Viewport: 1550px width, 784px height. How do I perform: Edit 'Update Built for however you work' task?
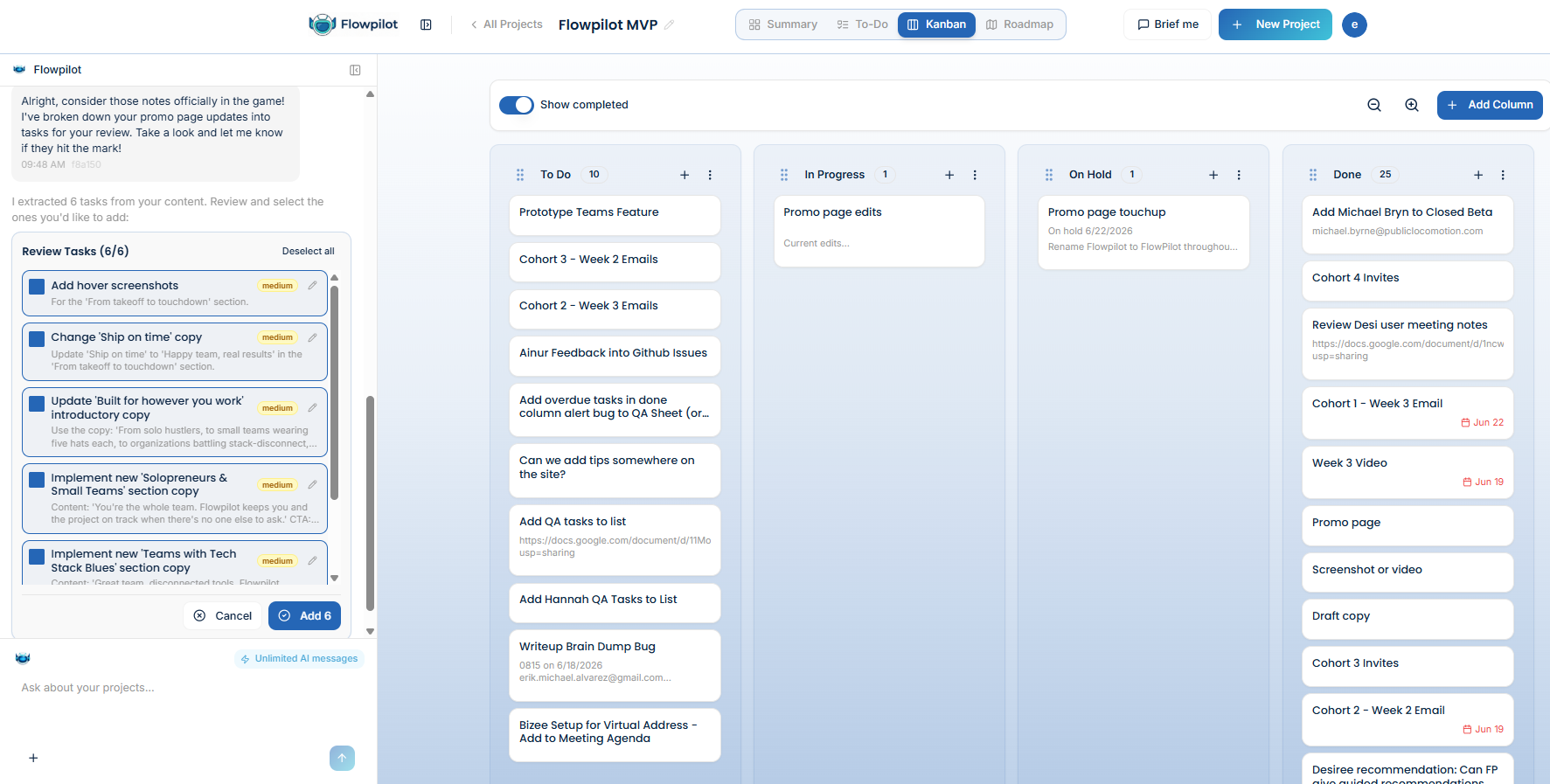[x=312, y=408]
